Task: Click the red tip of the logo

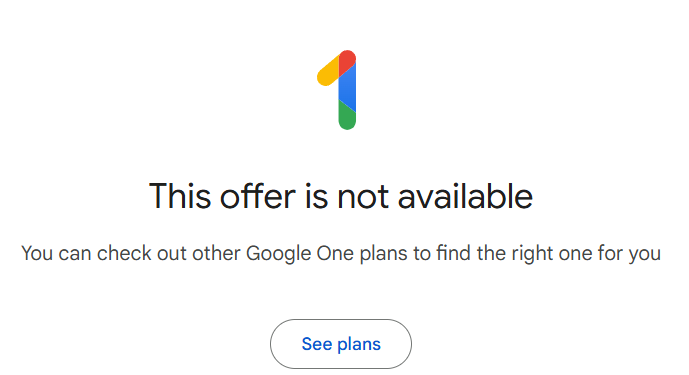Action: coord(348,62)
